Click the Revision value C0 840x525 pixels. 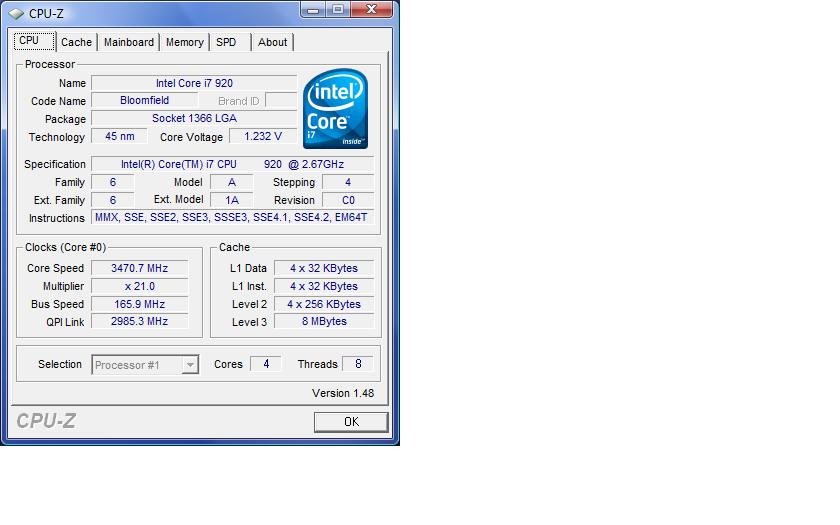point(348,200)
